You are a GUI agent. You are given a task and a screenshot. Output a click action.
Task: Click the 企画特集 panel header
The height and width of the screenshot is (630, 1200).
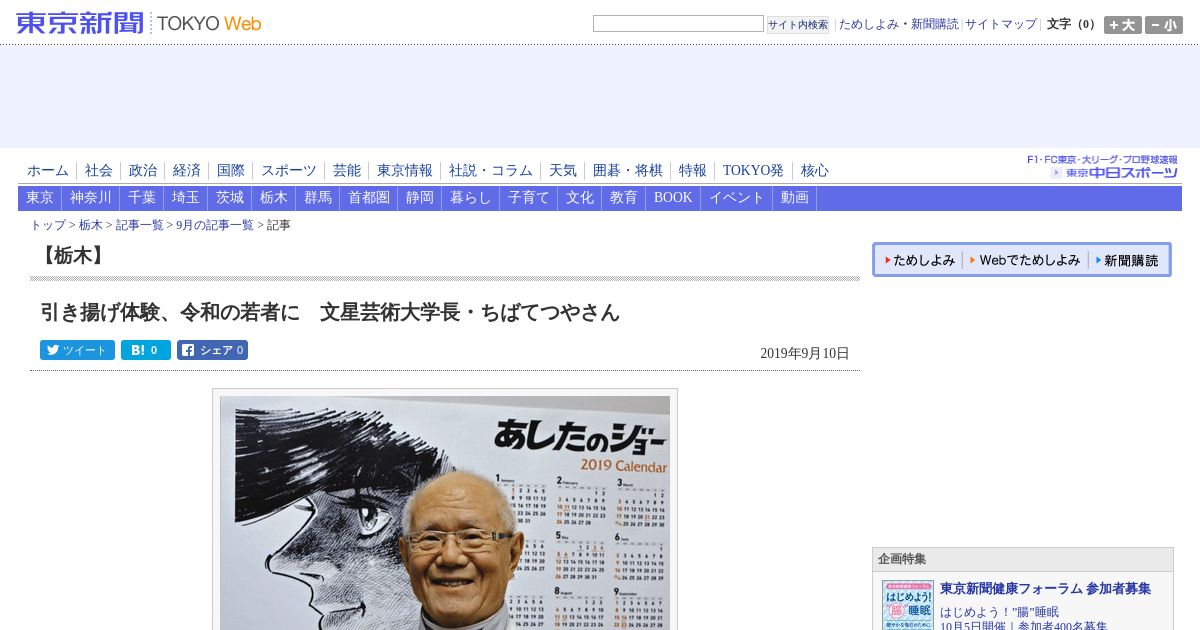pos(1023,559)
